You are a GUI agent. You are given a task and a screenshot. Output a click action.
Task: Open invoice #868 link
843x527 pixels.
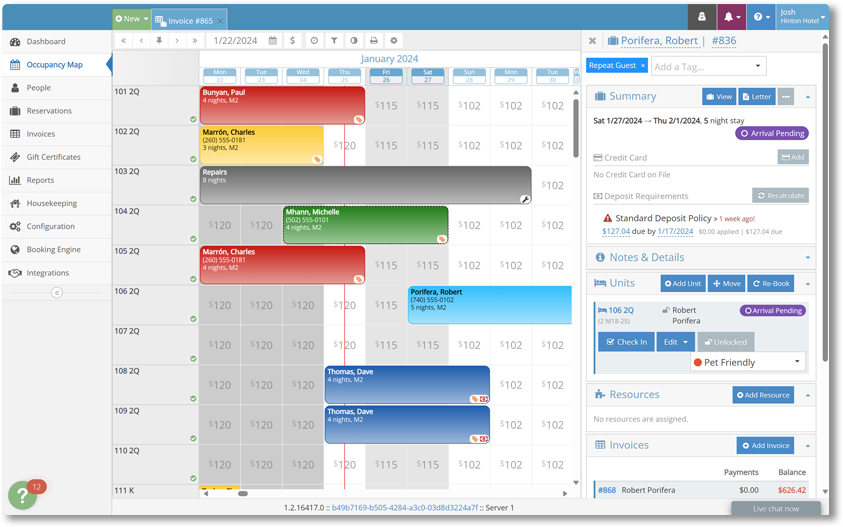coord(606,490)
